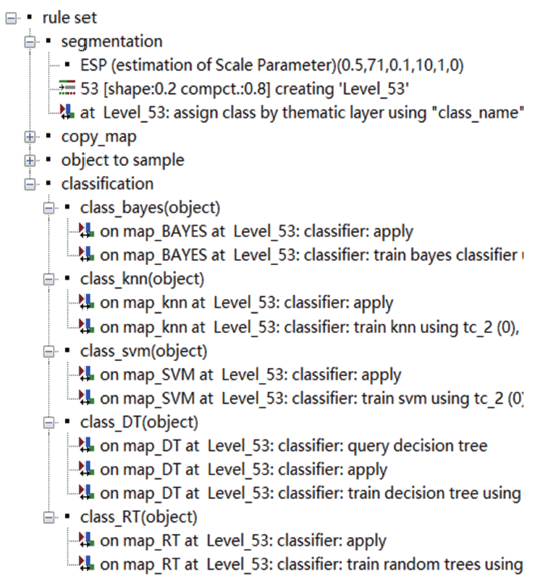This screenshot has height=584, width=546.
Task: Expand the copy_map process node
Action: click(30, 137)
